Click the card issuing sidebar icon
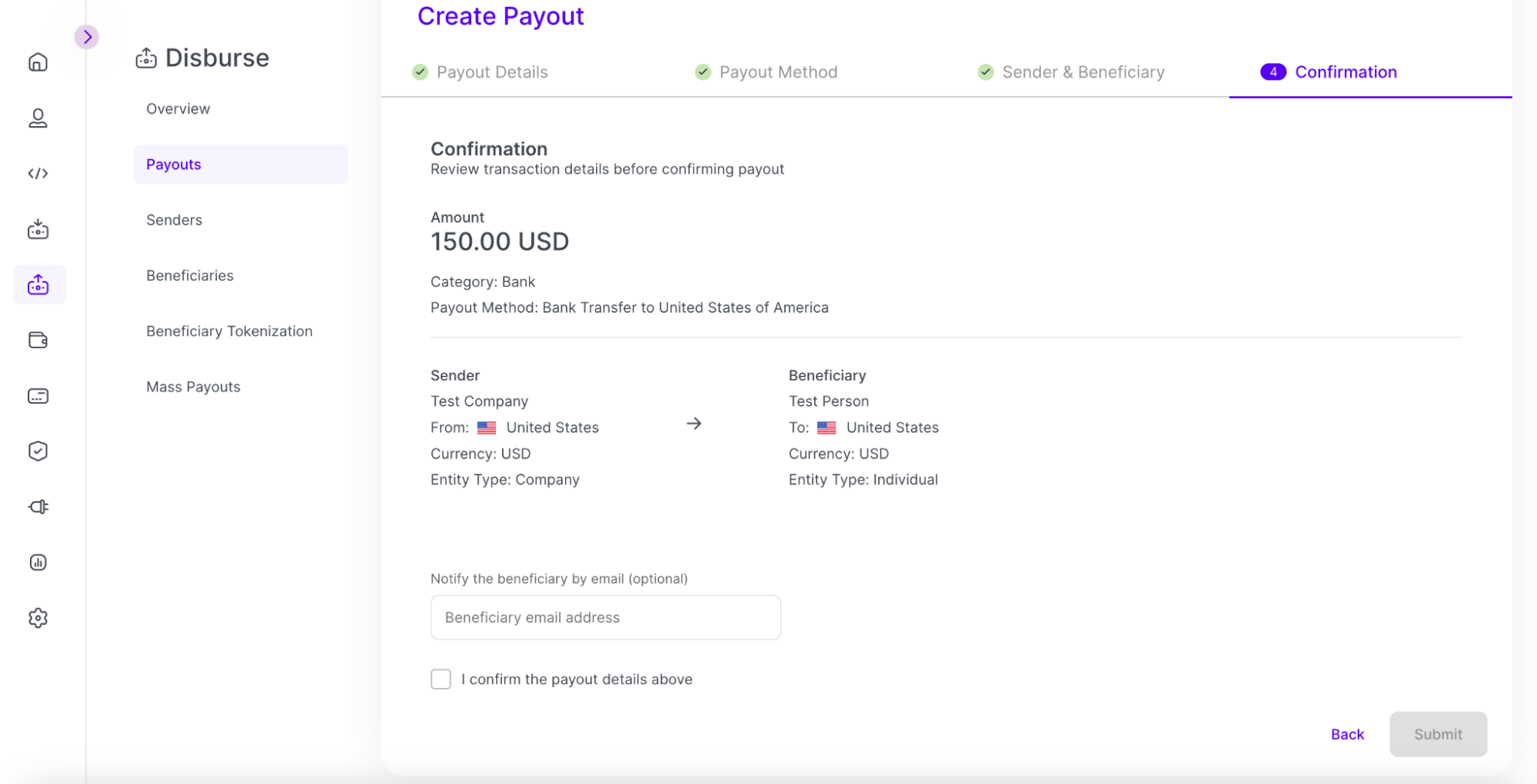This screenshot has width=1537, height=784. pyautogui.click(x=38, y=396)
